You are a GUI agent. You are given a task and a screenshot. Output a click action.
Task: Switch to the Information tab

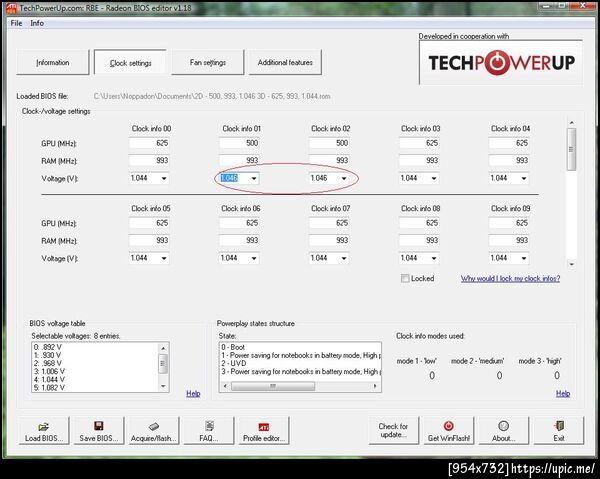[x=52, y=62]
